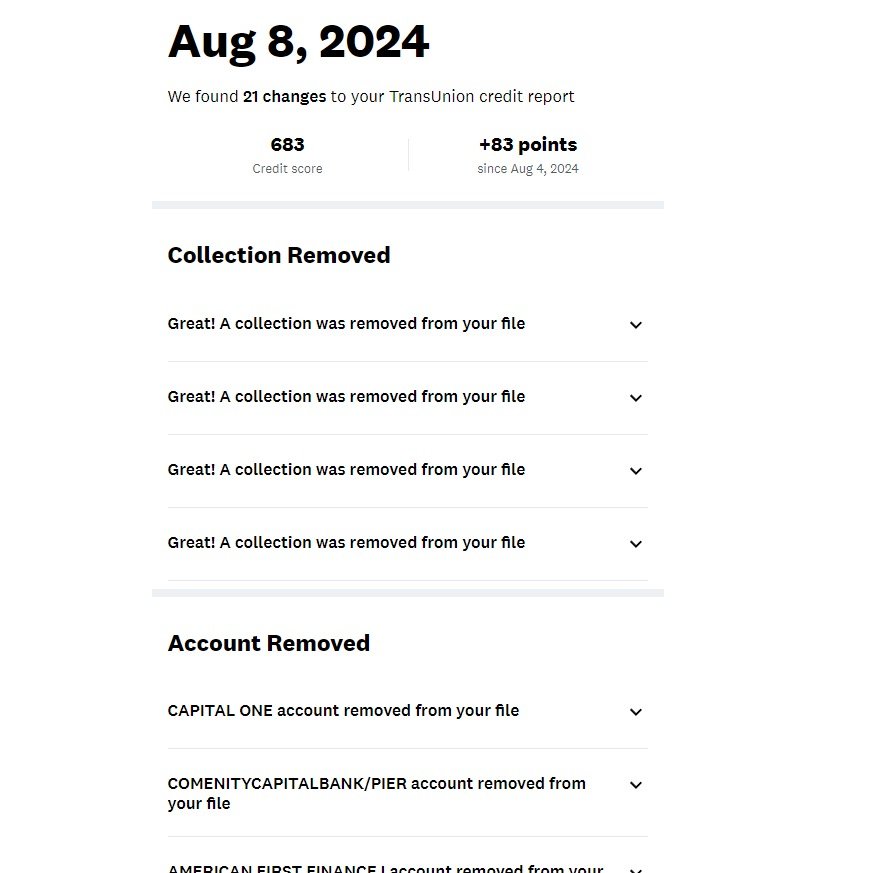Select AMERICAN FIRST FINANCE account removed text

pos(385,868)
